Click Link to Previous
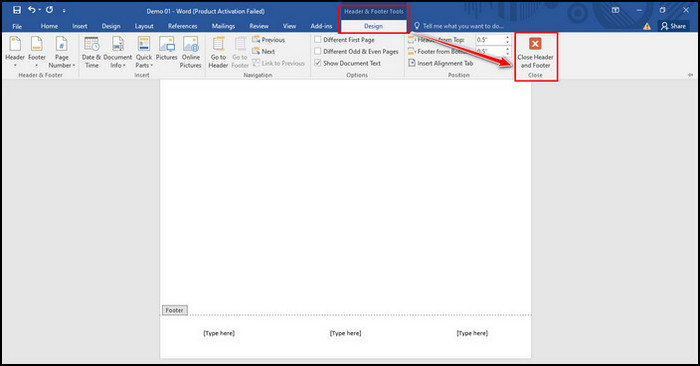700x366 pixels. click(278, 63)
